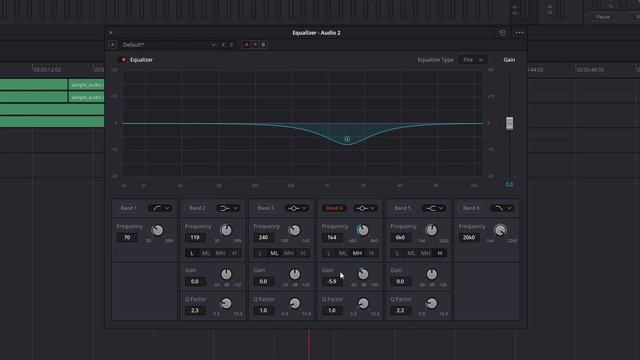Click the Band 2 Gain knob
The height and width of the screenshot is (360, 640).
click(226, 274)
